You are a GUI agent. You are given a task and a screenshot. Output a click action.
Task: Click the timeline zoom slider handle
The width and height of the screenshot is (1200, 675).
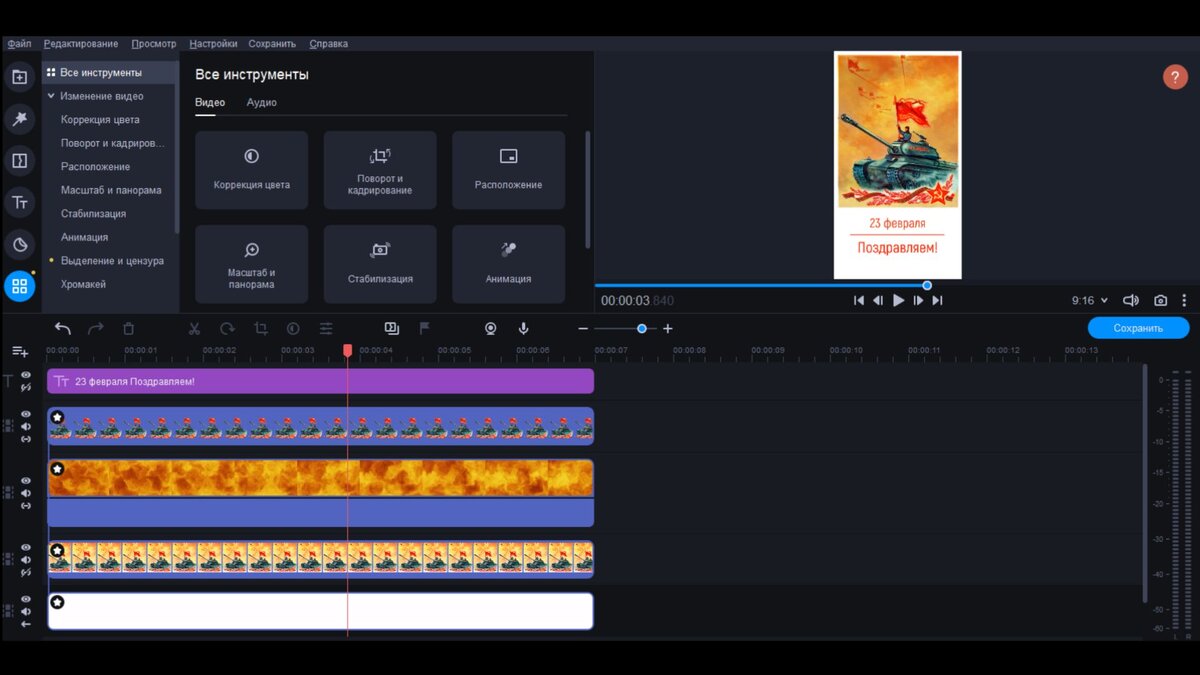point(641,329)
